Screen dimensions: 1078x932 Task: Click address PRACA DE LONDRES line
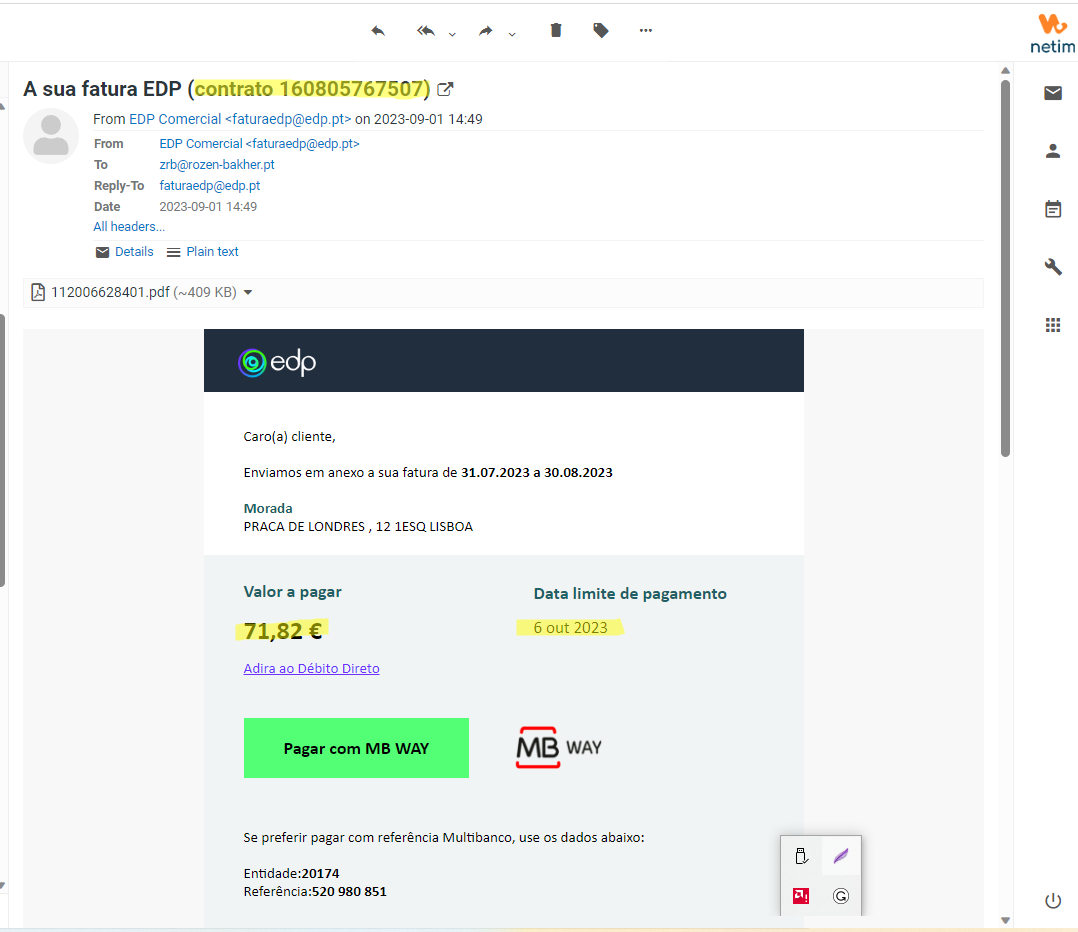[x=358, y=526]
